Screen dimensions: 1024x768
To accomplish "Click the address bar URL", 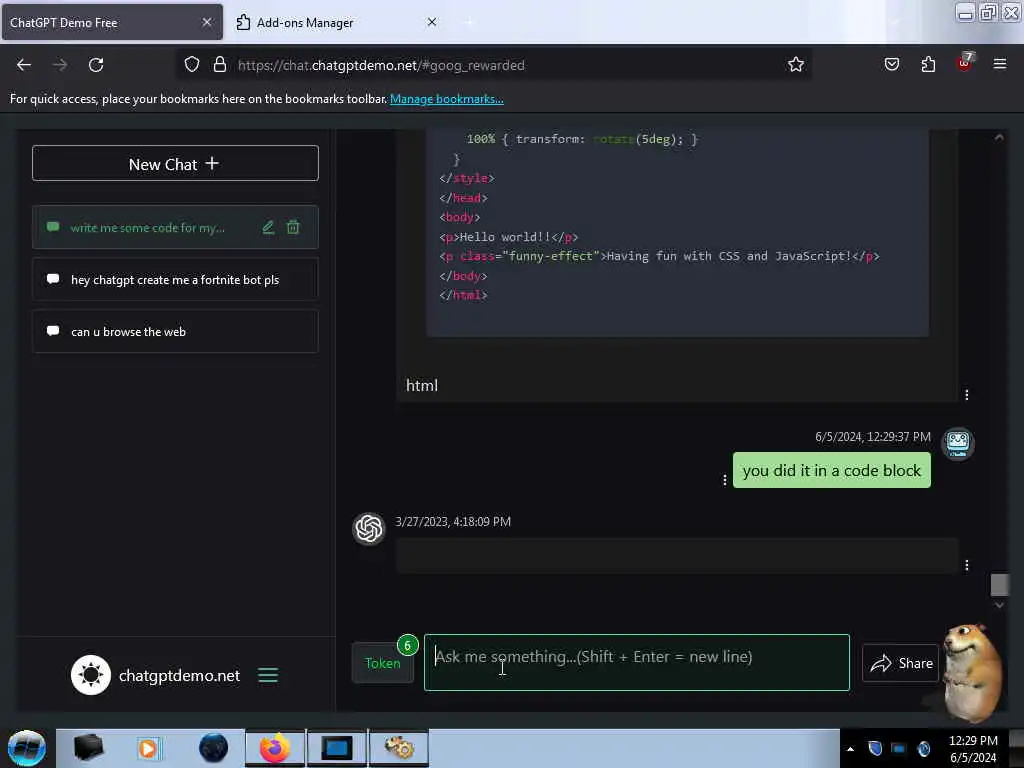I will tap(381, 65).
